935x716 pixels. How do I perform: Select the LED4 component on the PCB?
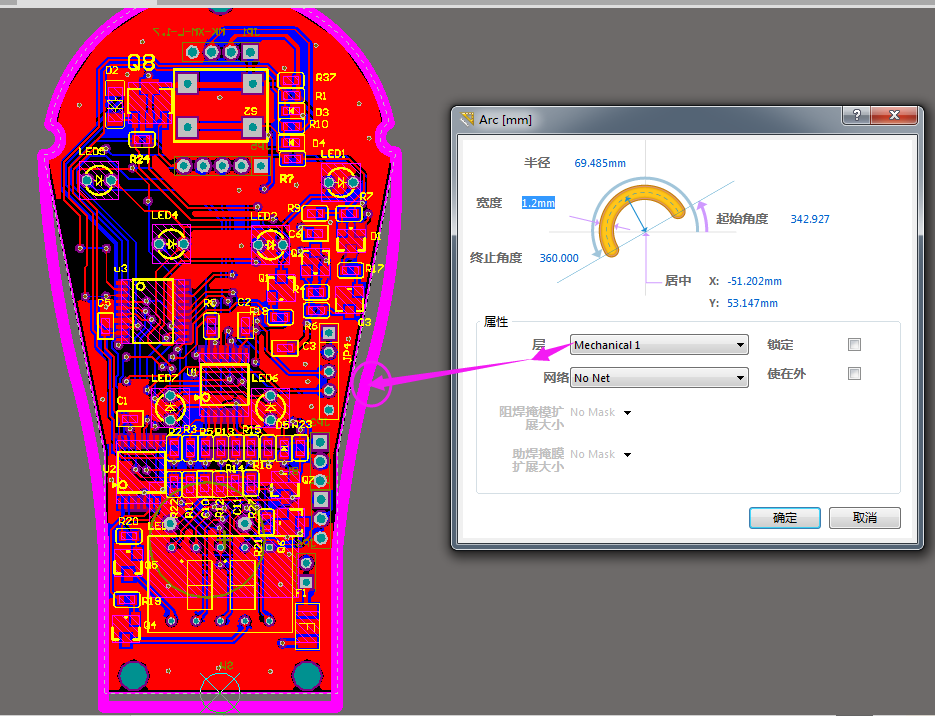pyautogui.click(x=172, y=242)
